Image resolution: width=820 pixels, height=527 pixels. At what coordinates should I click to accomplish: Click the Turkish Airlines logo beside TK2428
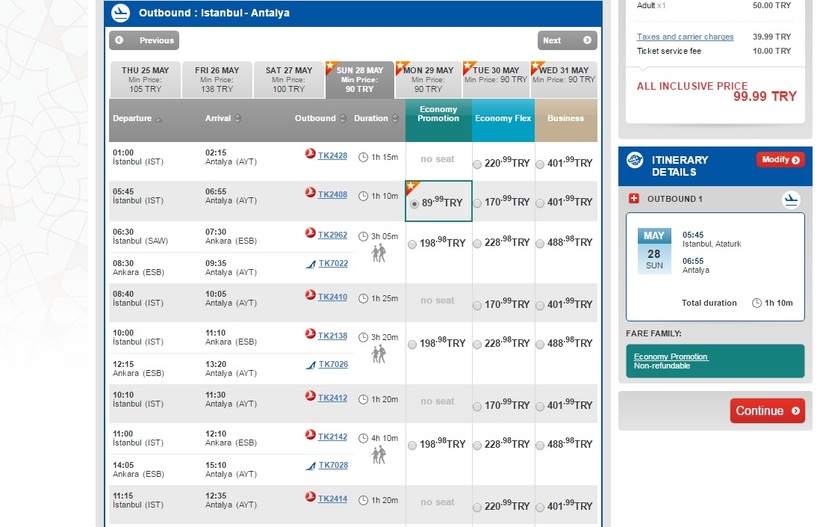[x=310, y=154]
